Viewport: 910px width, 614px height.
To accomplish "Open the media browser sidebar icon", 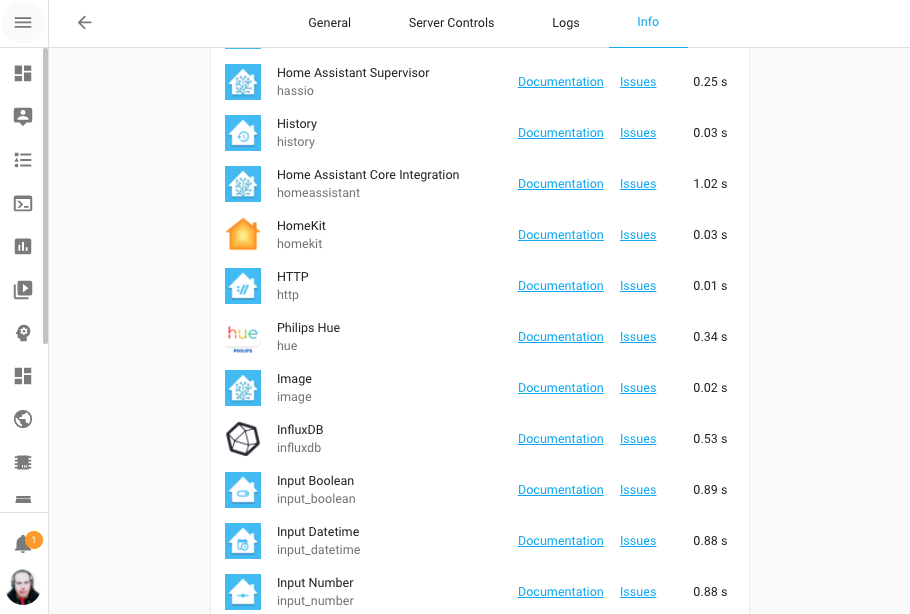I will [23, 289].
